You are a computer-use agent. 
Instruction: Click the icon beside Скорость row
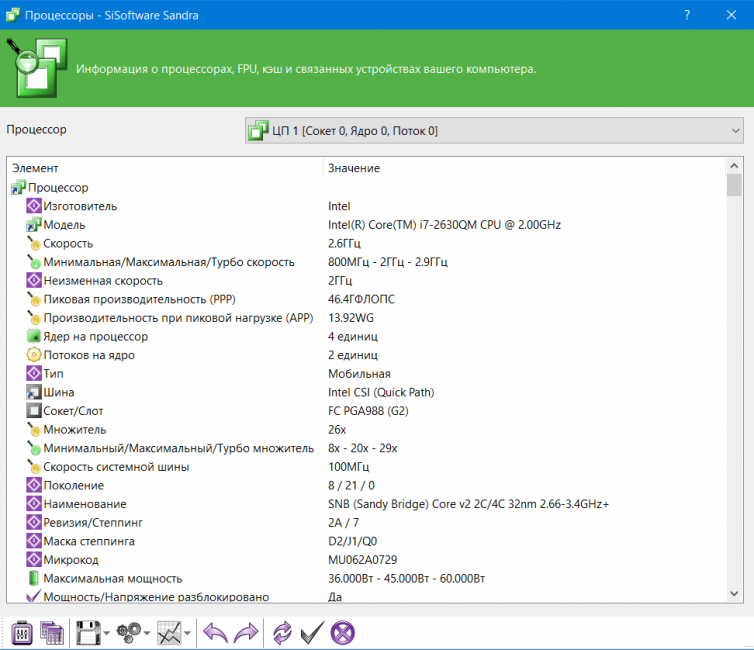point(34,243)
